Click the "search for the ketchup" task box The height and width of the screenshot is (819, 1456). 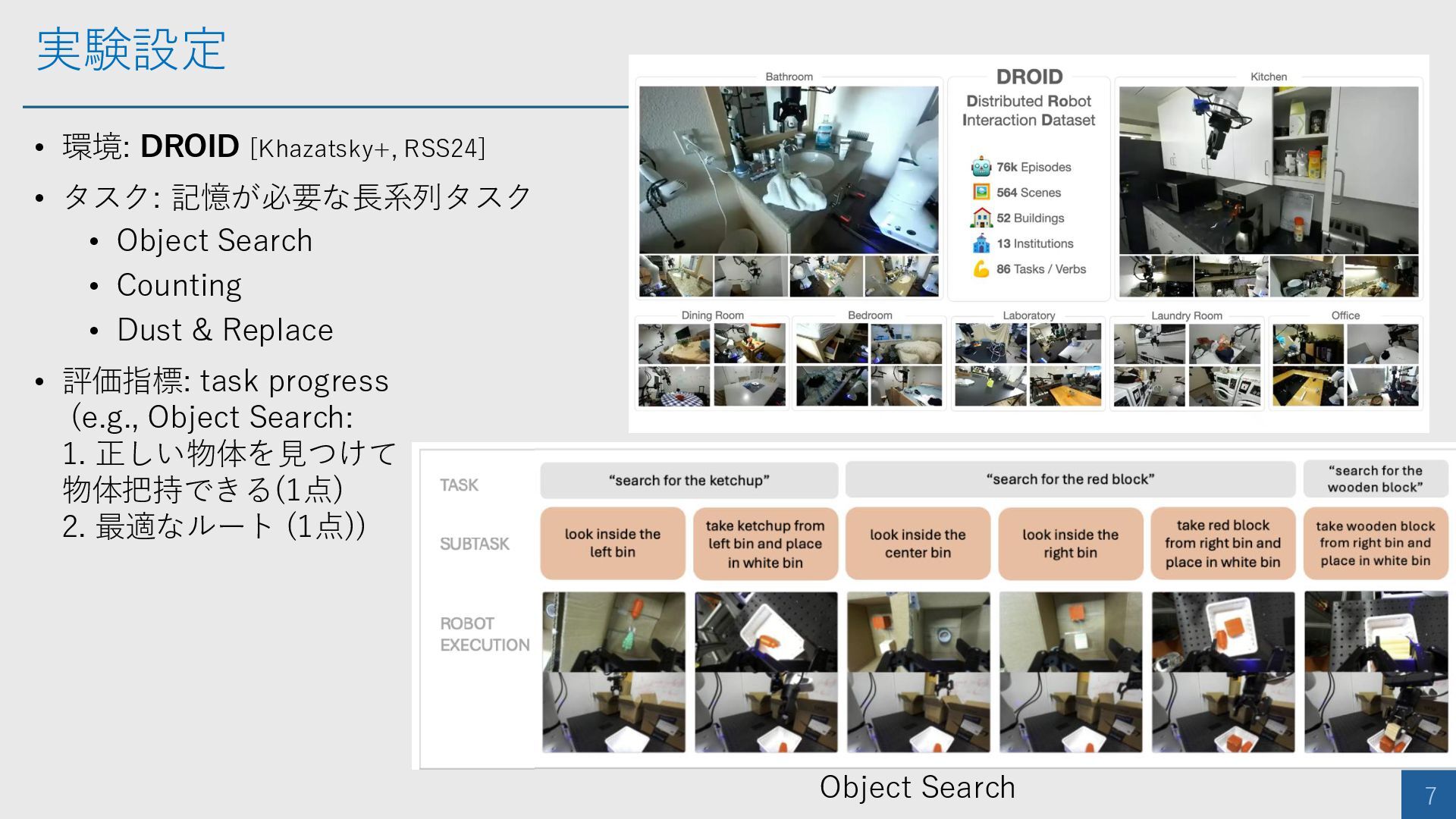click(689, 480)
